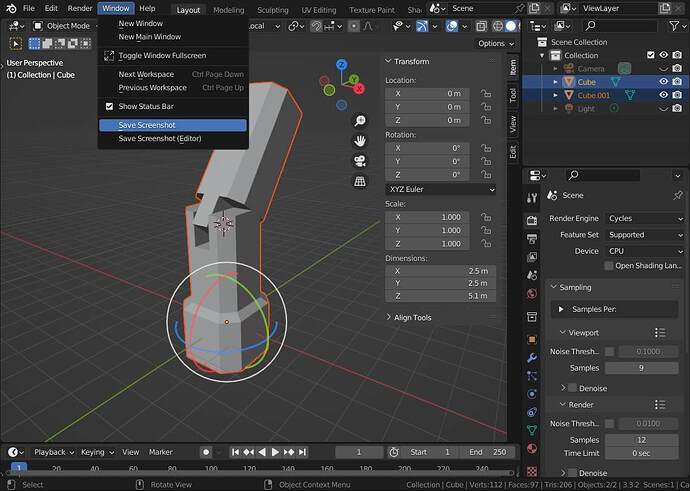Open the Scene properties tab icon
Image resolution: width=690 pixels, height=491 pixels.
[532, 275]
